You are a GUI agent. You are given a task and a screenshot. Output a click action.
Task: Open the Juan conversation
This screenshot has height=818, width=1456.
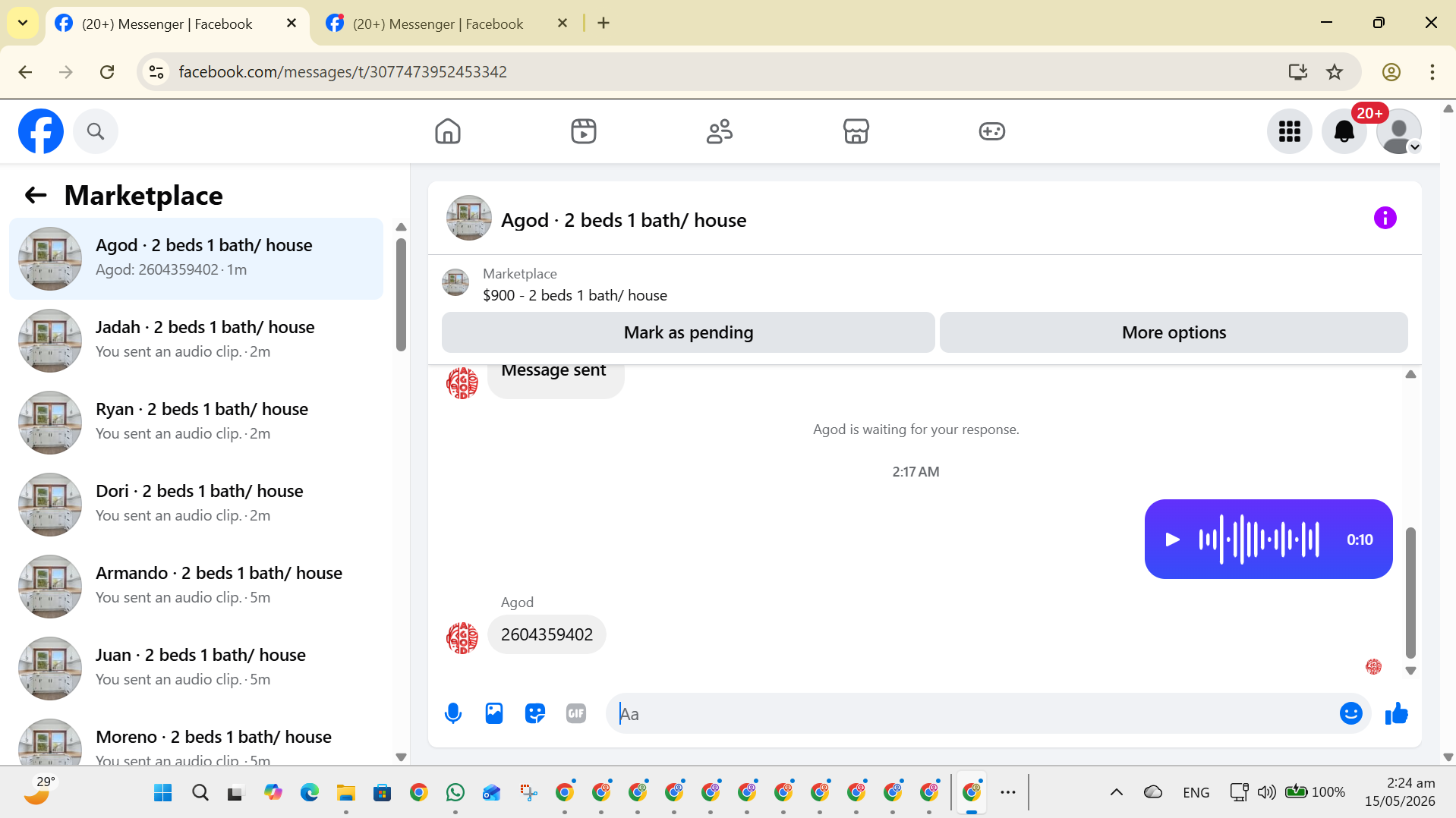point(196,669)
